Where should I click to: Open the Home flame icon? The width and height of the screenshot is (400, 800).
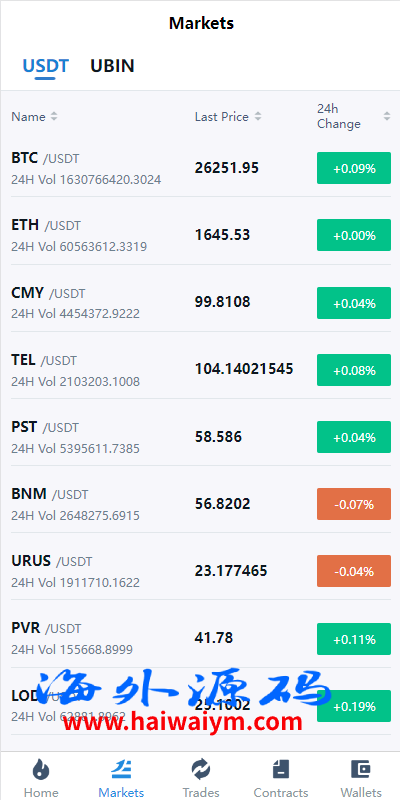(41, 769)
